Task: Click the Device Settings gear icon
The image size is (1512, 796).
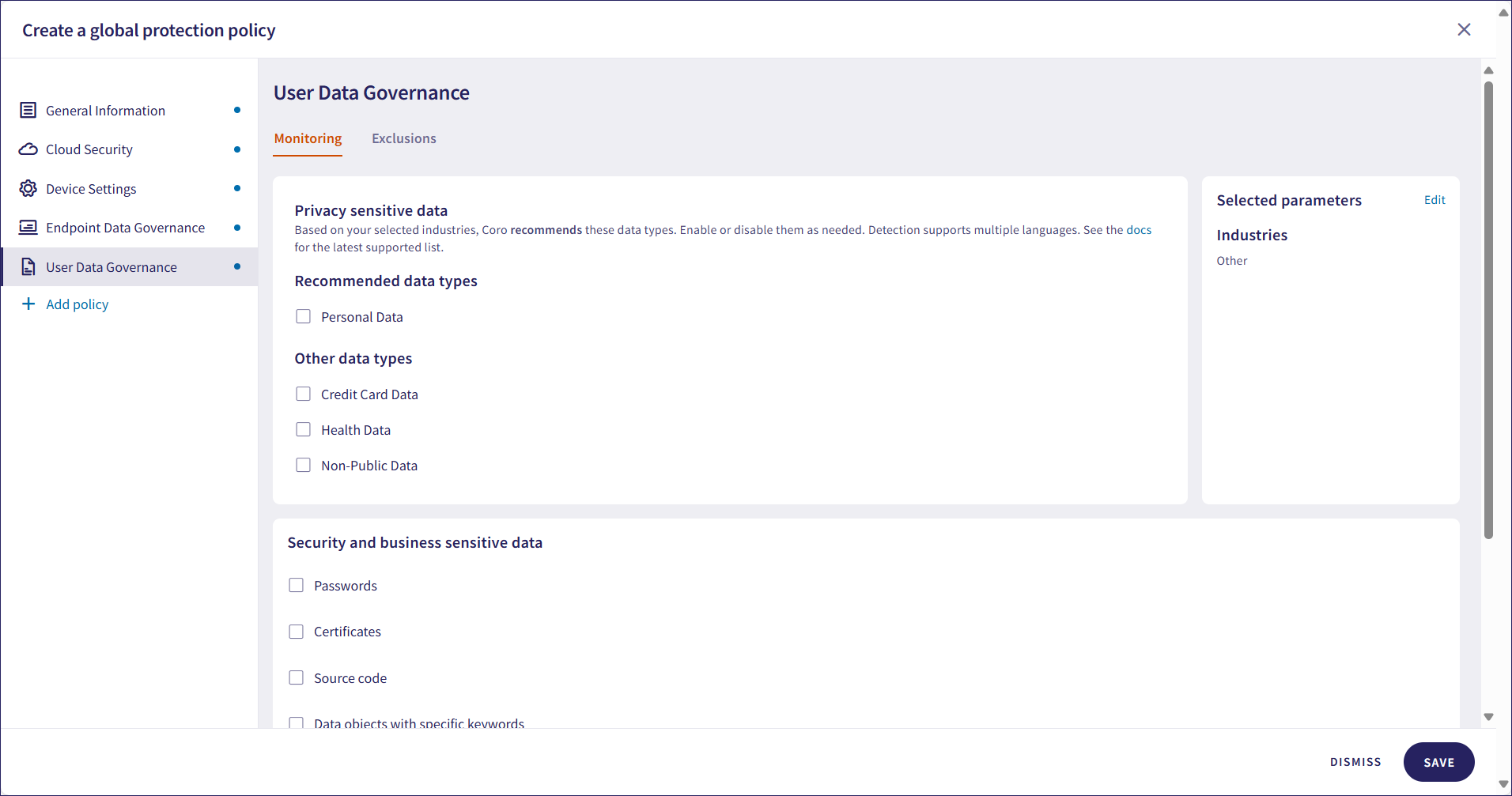Action: [28, 189]
